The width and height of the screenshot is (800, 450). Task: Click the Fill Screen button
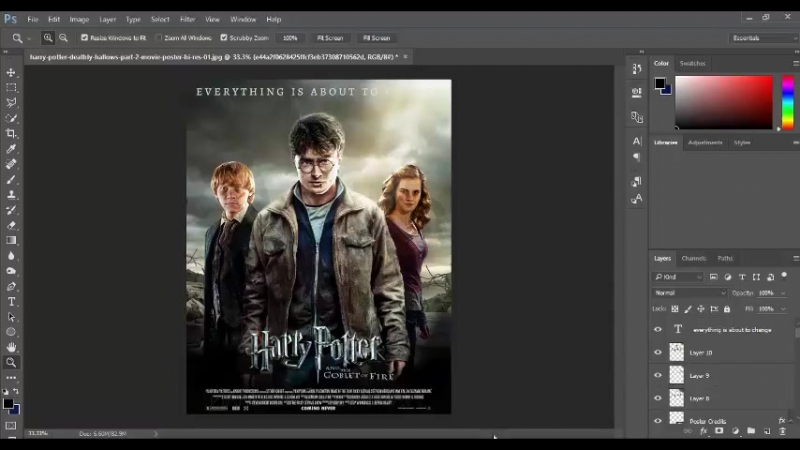(377, 38)
